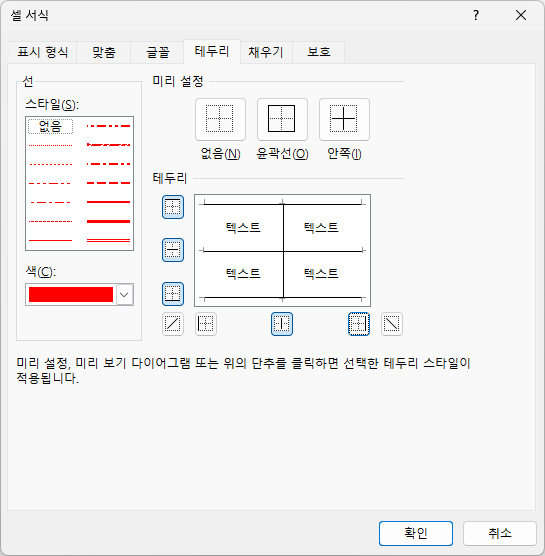Toggle the left border button
Screen dimensions: 545x556
pos(206,324)
